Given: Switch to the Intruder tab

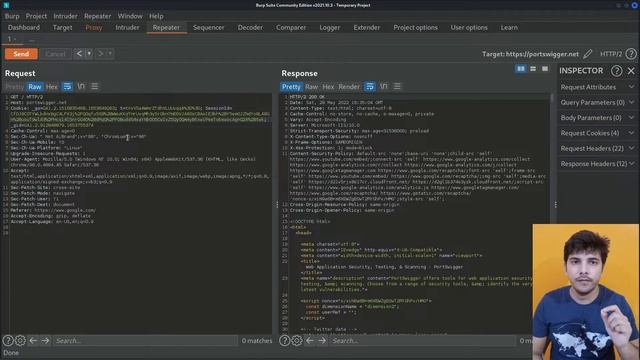Looking at the screenshot, I should 127,27.
